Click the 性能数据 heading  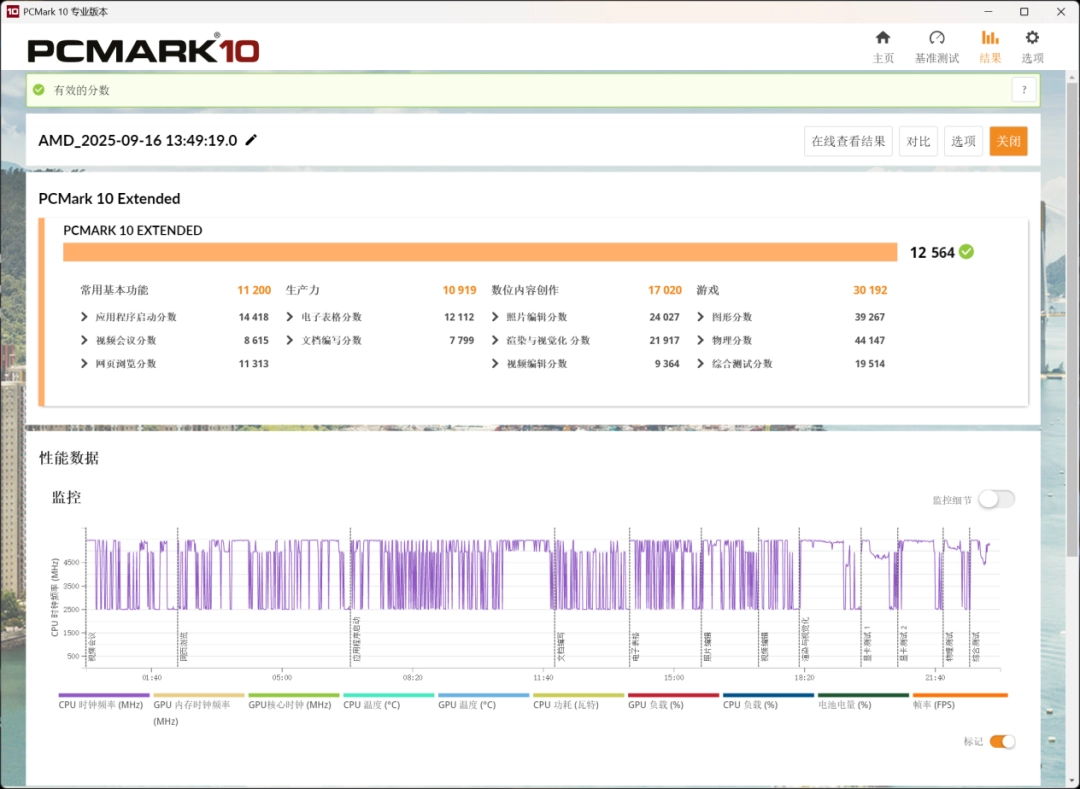69,458
